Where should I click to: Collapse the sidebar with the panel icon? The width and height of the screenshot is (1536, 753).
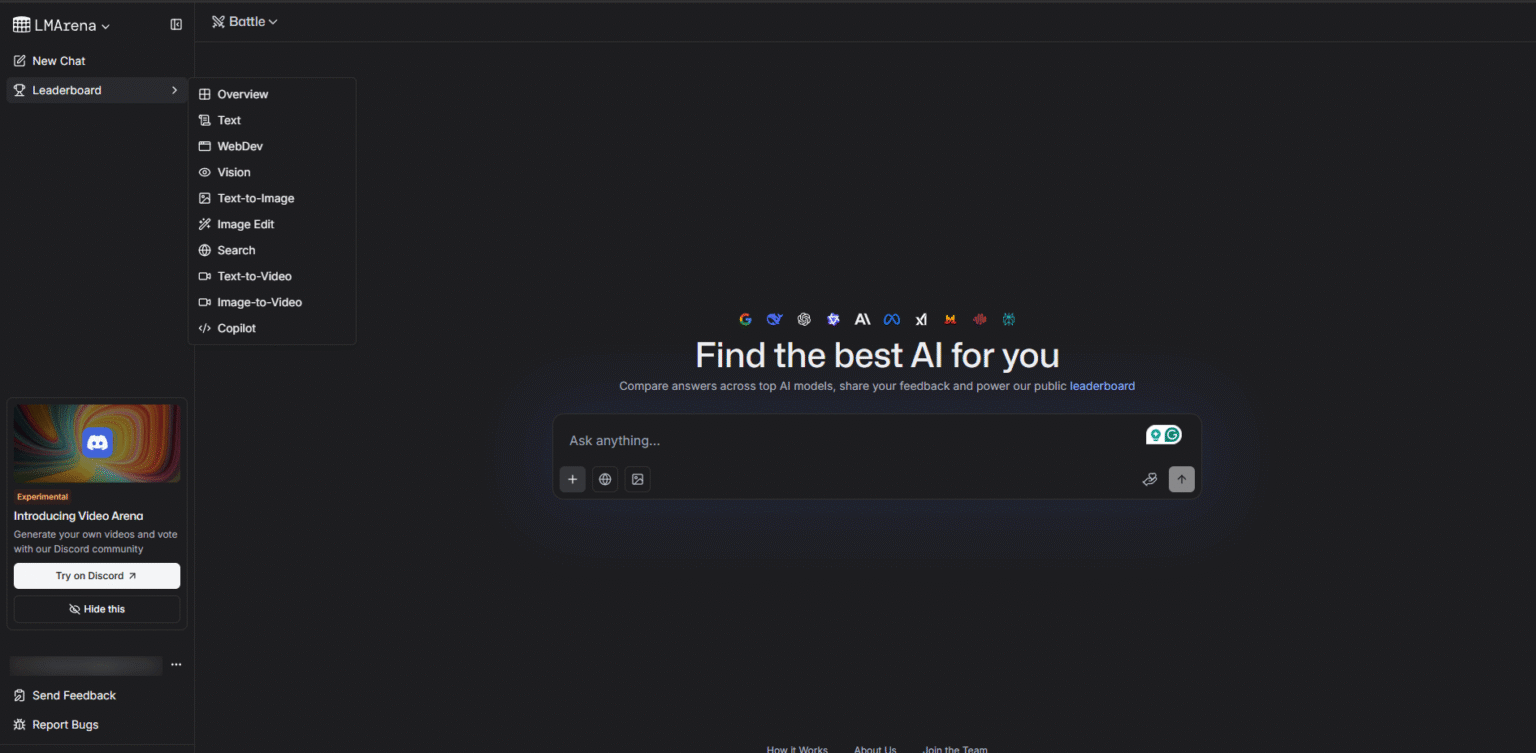[176, 24]
